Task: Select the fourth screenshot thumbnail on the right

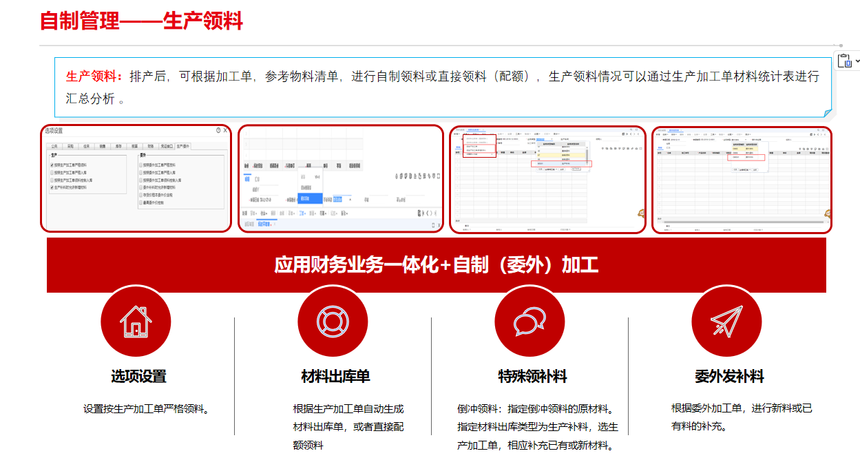Action: pyautogui.click(x=742, y=179)
